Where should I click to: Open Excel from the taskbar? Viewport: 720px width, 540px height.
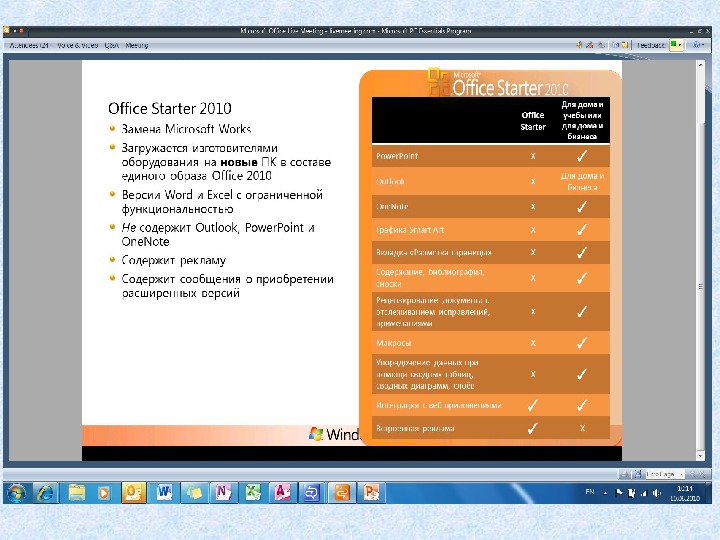(253, 493)
